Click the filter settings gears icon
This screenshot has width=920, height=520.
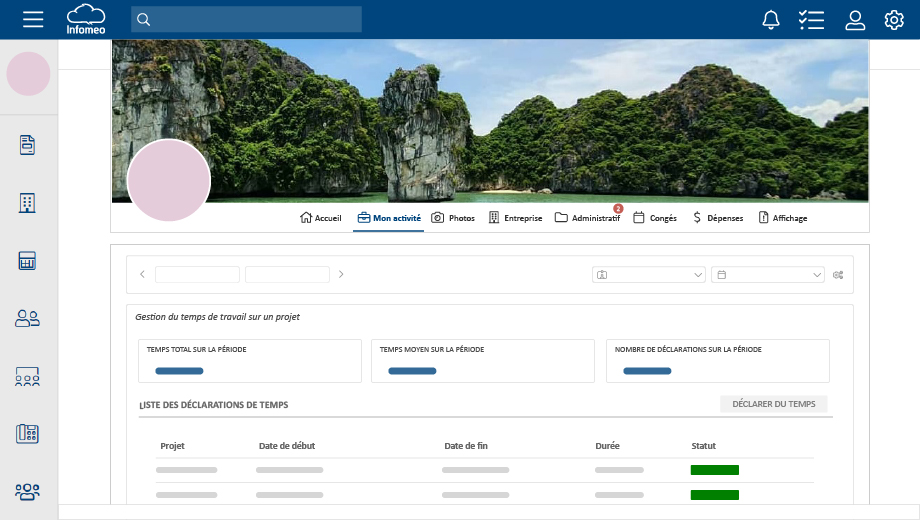coord(839,275)
